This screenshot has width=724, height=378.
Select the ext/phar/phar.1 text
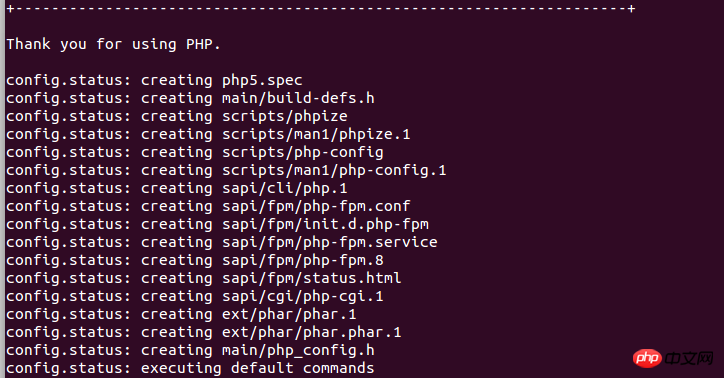[x=289, y=314]
